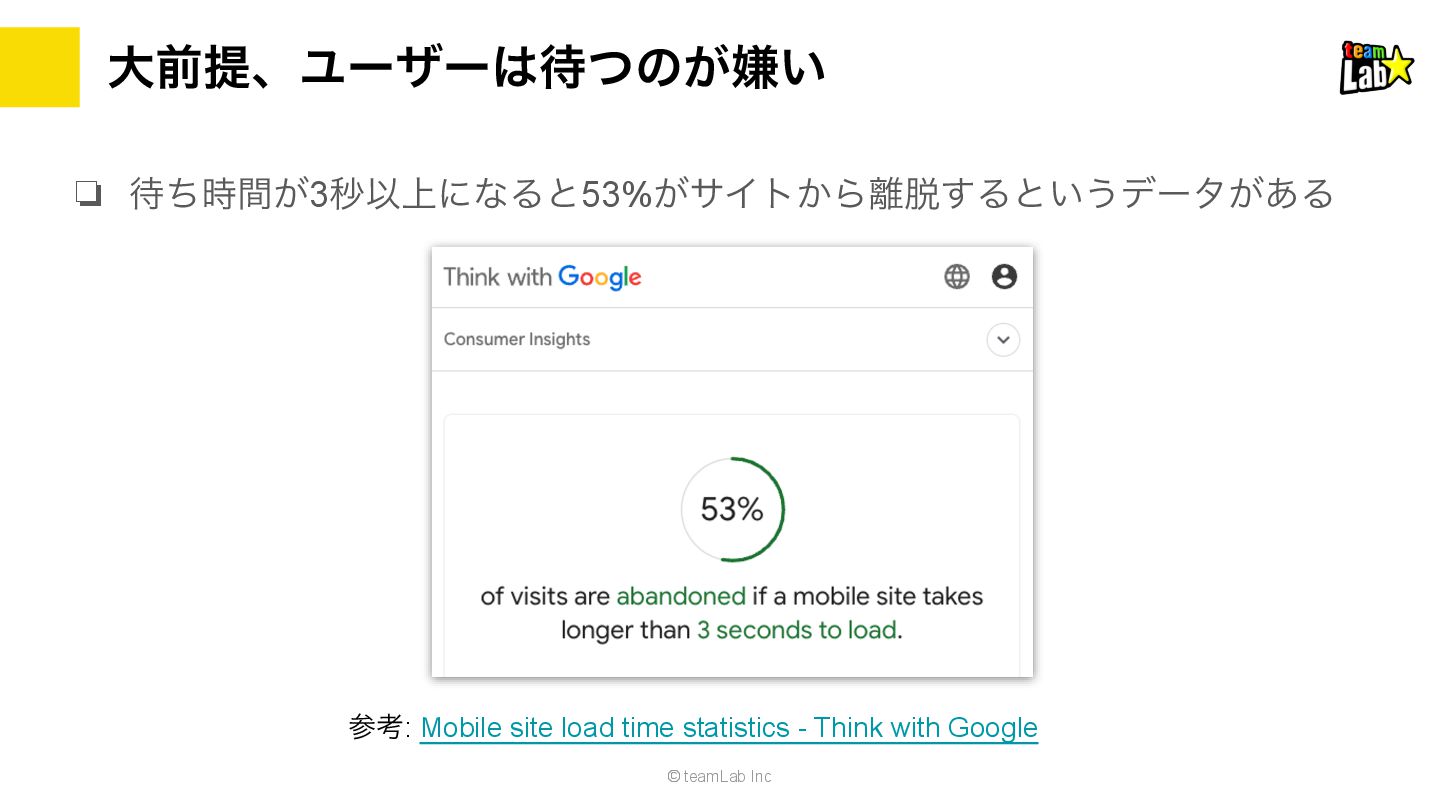
Task: Open Mobile site load time statistics link
Action: (729, 727)
